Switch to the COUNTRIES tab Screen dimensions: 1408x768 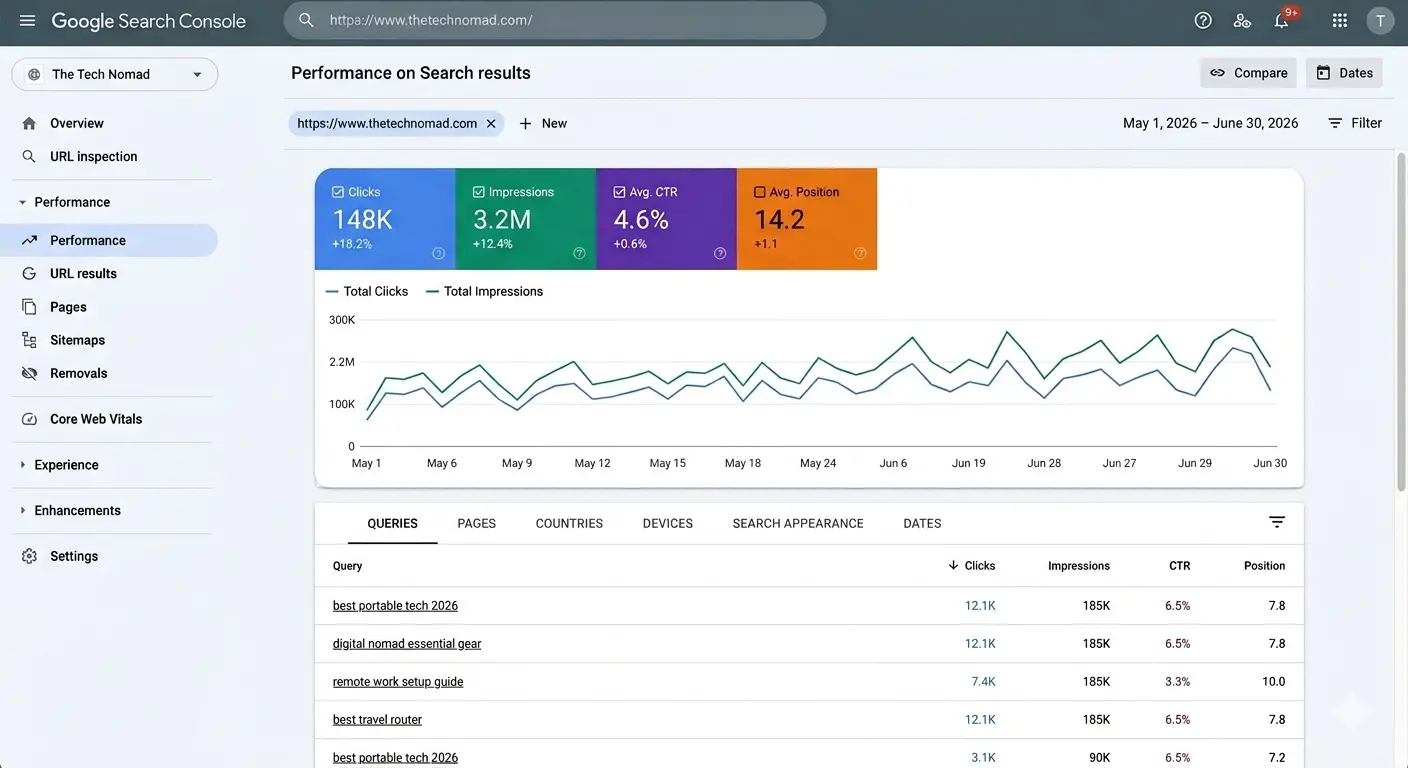(x=569, y=522)
